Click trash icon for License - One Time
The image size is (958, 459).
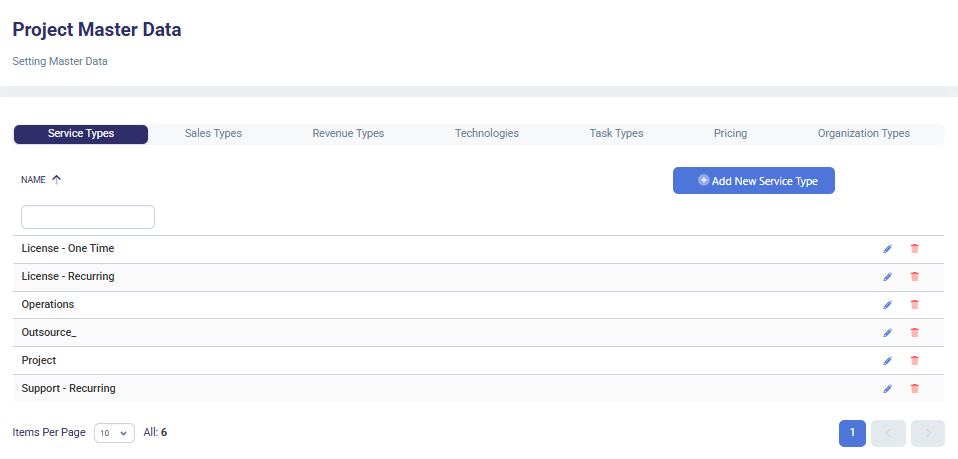914,249
